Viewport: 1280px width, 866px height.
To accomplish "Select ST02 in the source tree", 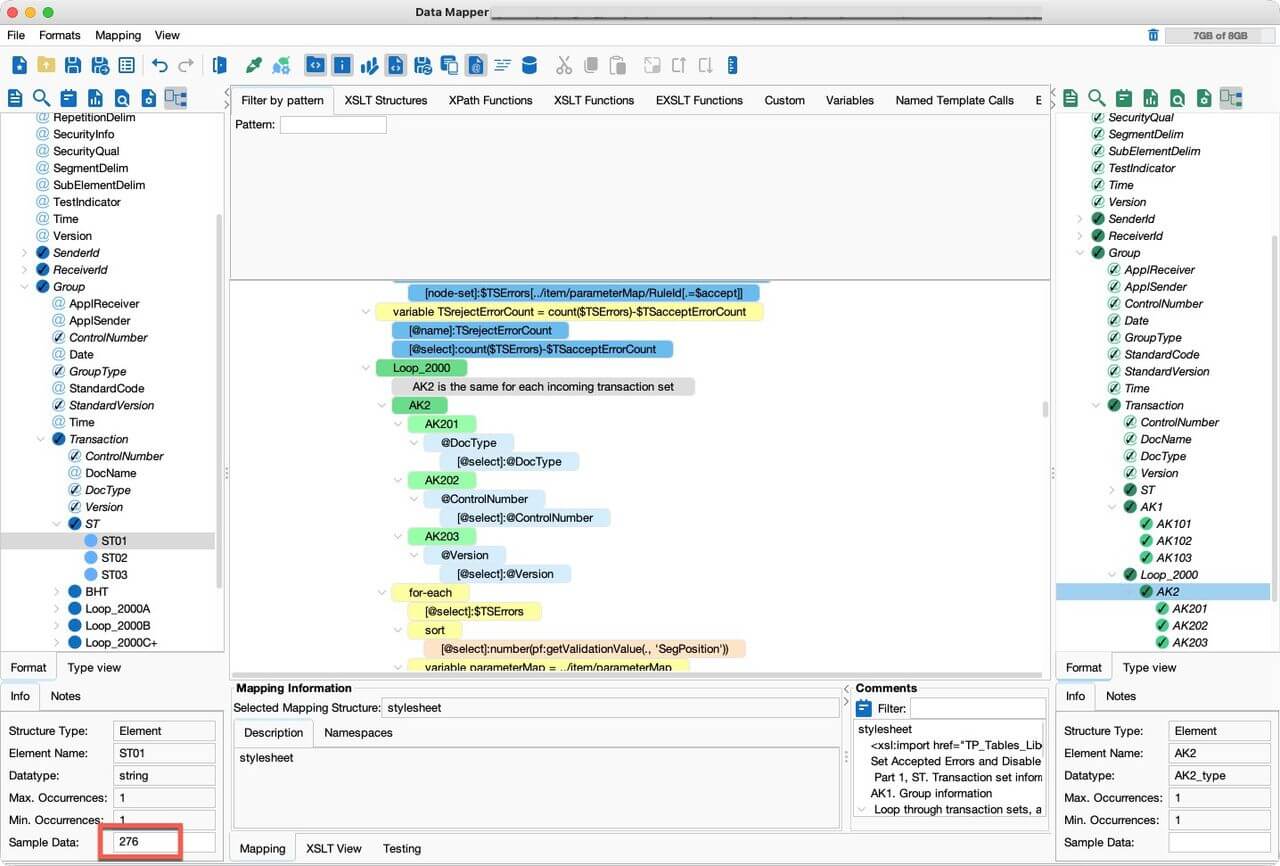I will [x=114, y=558].
